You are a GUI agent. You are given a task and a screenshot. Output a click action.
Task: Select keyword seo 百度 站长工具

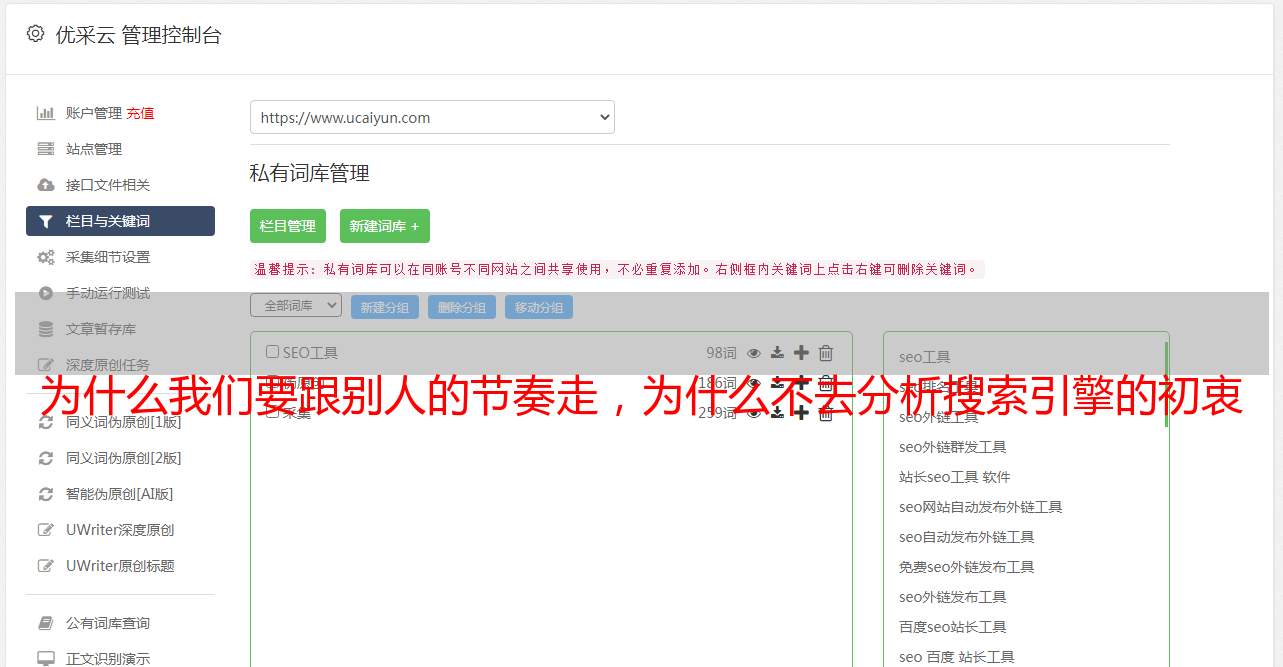coord(957,657)
